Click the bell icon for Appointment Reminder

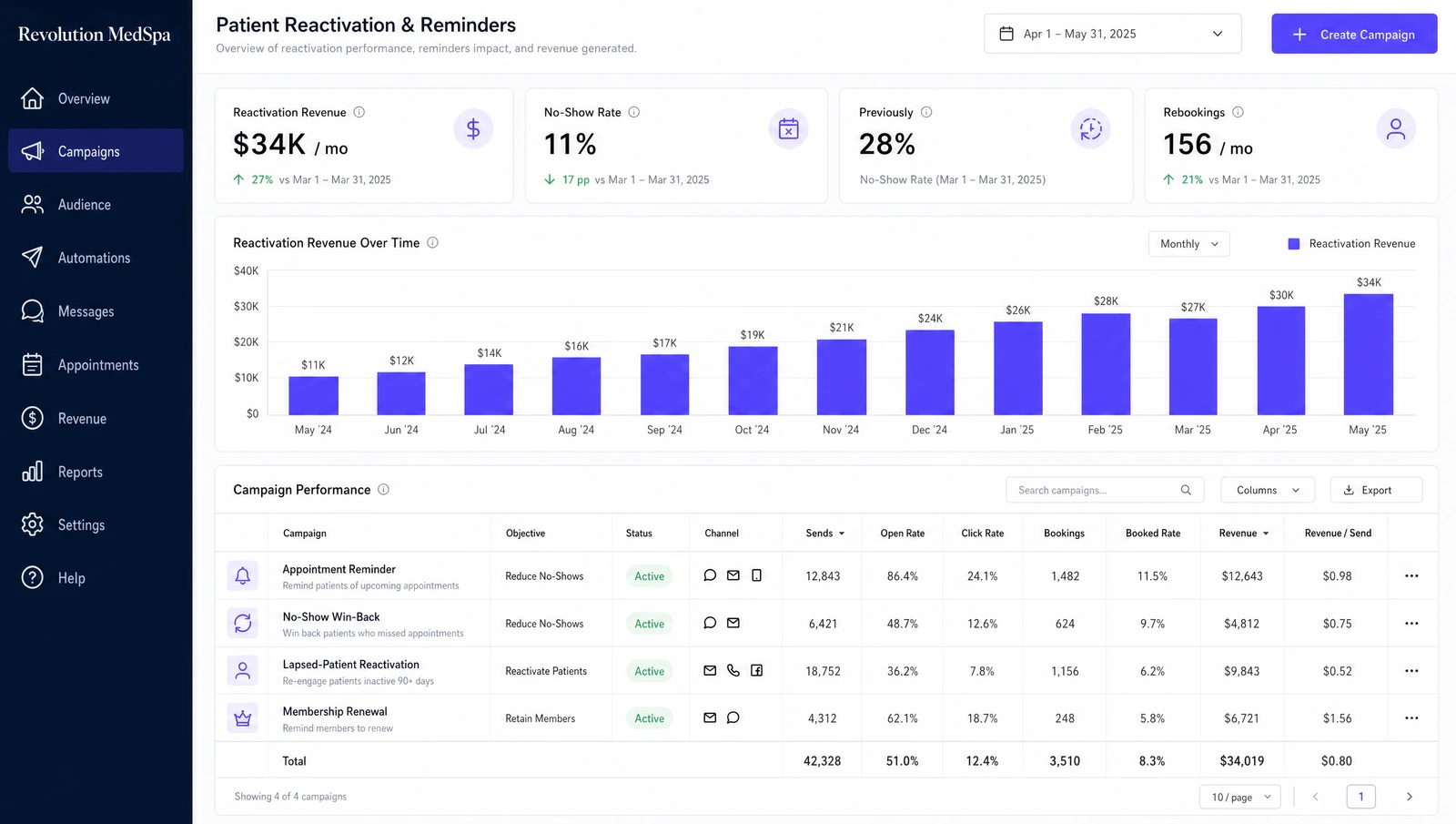tap(243, 575)
